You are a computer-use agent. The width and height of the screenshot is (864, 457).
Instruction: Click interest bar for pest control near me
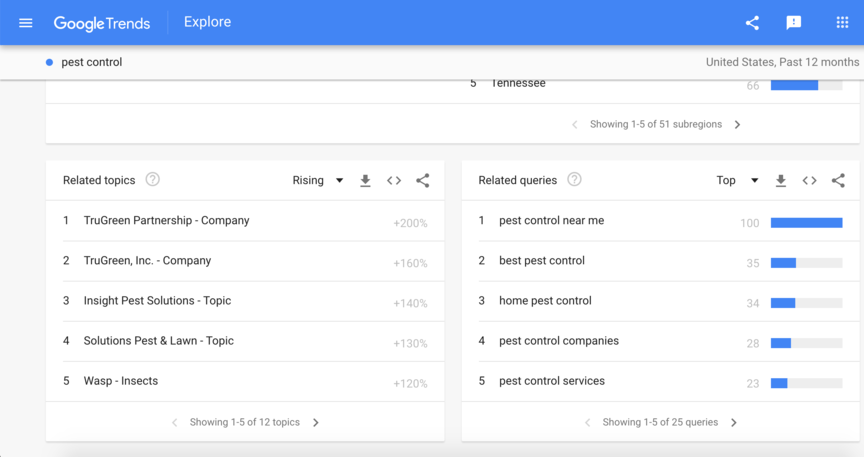click(x=807, y=223)
